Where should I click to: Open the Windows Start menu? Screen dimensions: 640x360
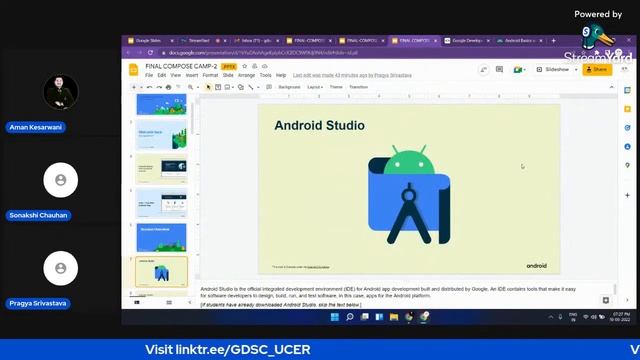[335, 317]
